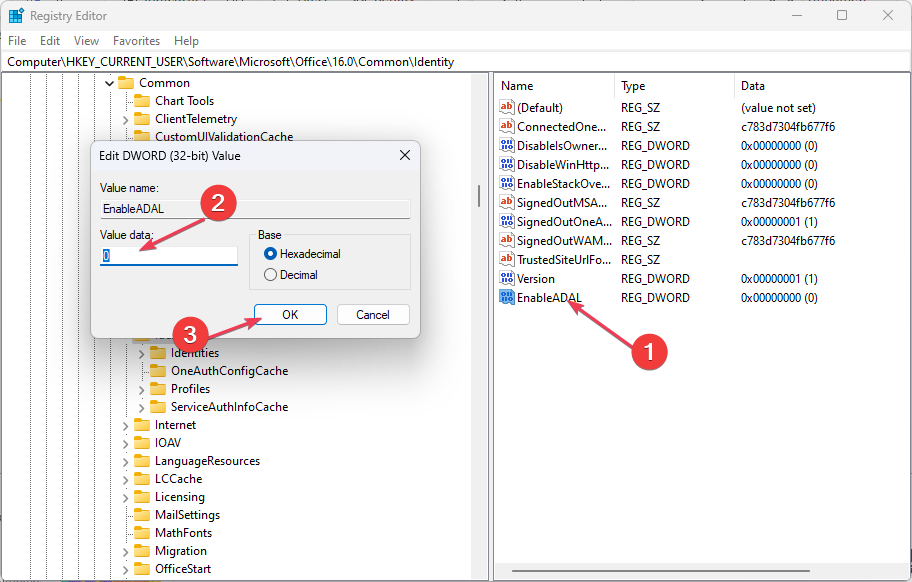Click the MailSettings folder icon
The width and height of the screenshot is (912, 582).
tap(142, 515)
